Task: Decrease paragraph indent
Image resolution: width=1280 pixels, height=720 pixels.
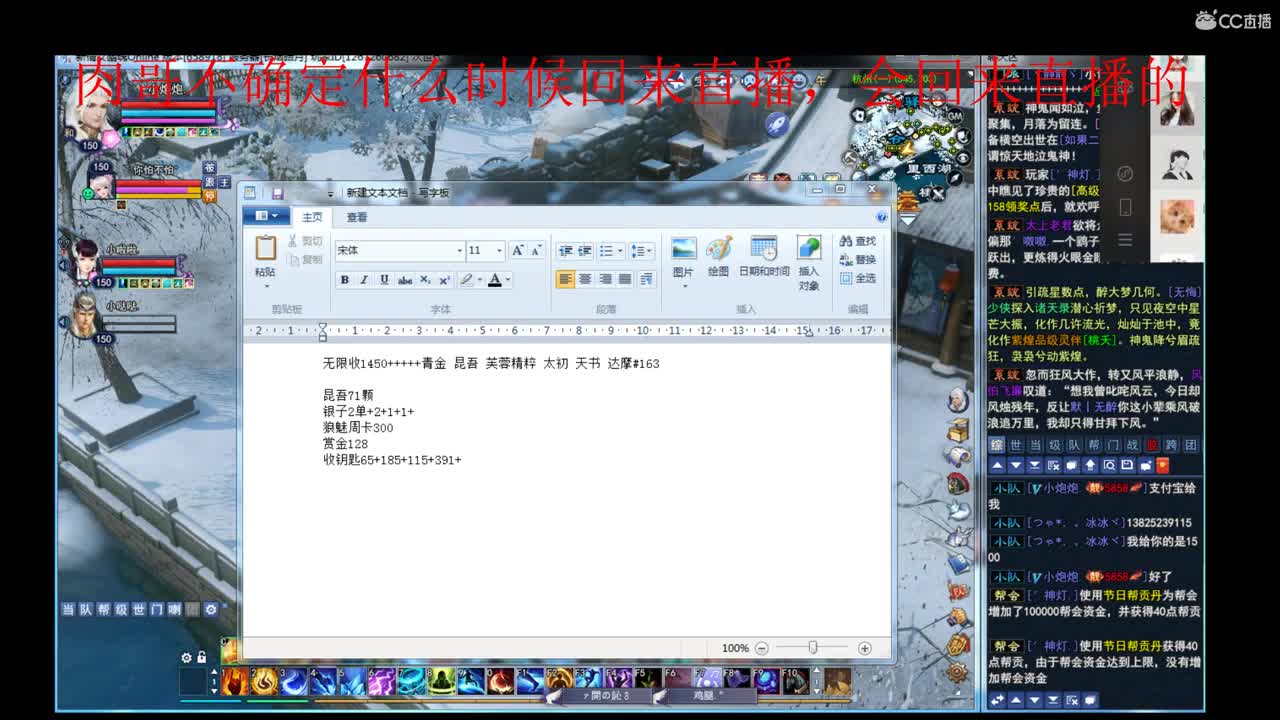Action: click(x=566, y=250)
